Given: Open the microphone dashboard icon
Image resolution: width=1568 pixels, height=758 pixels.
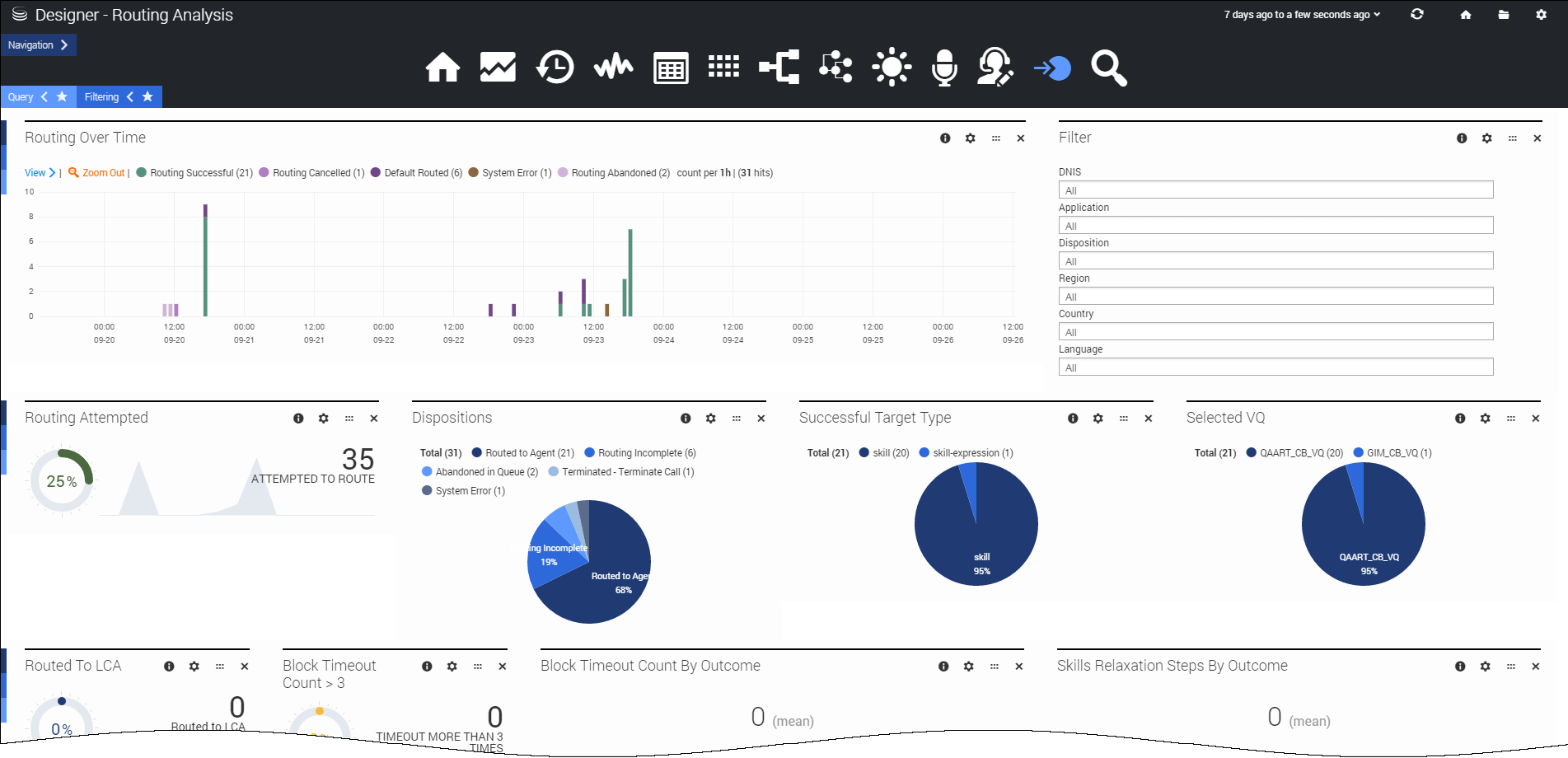Looking at the screenshot, I should point(944,68).
